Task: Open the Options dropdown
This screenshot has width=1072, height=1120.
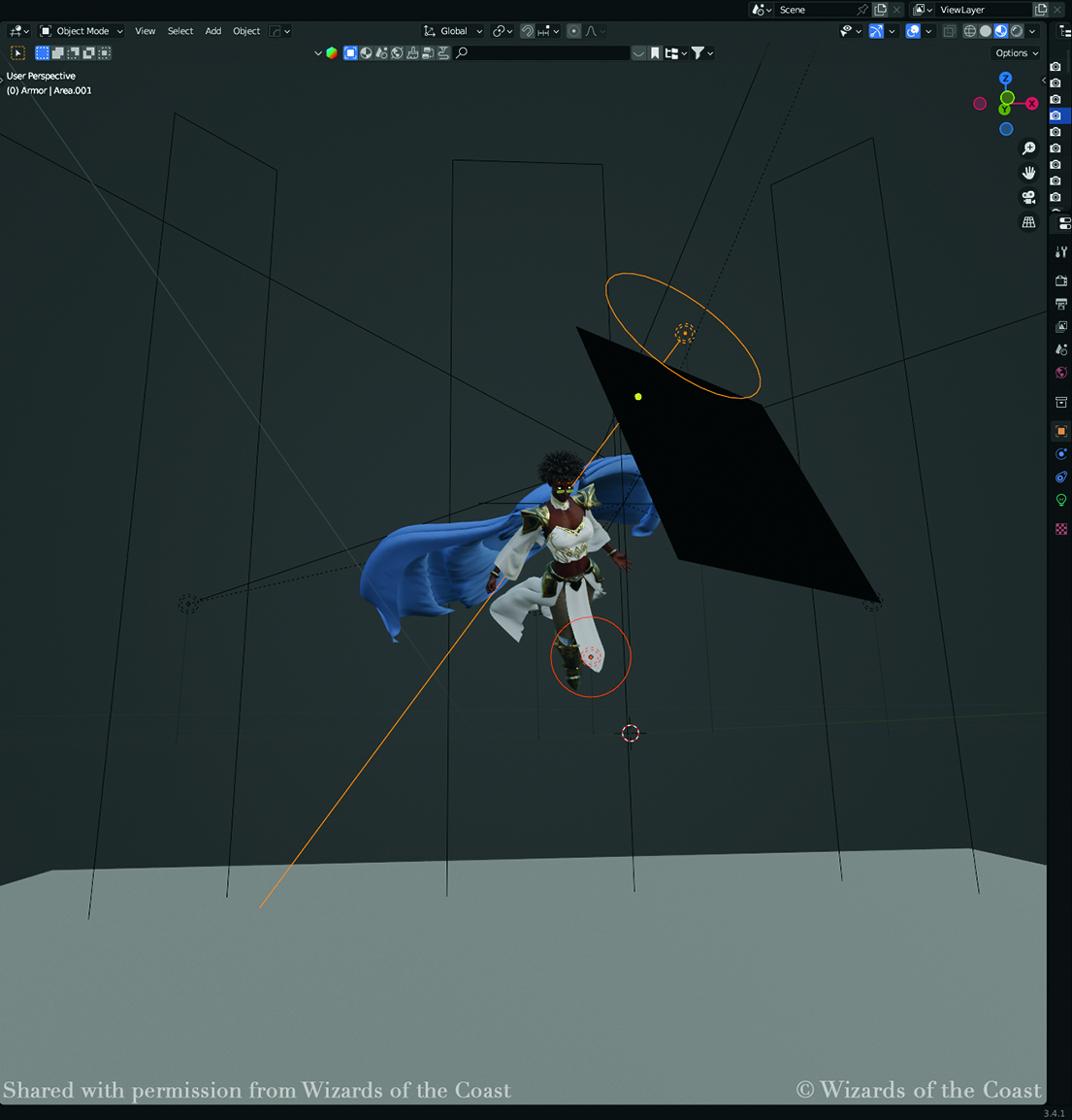Action: coord(1017,52)
